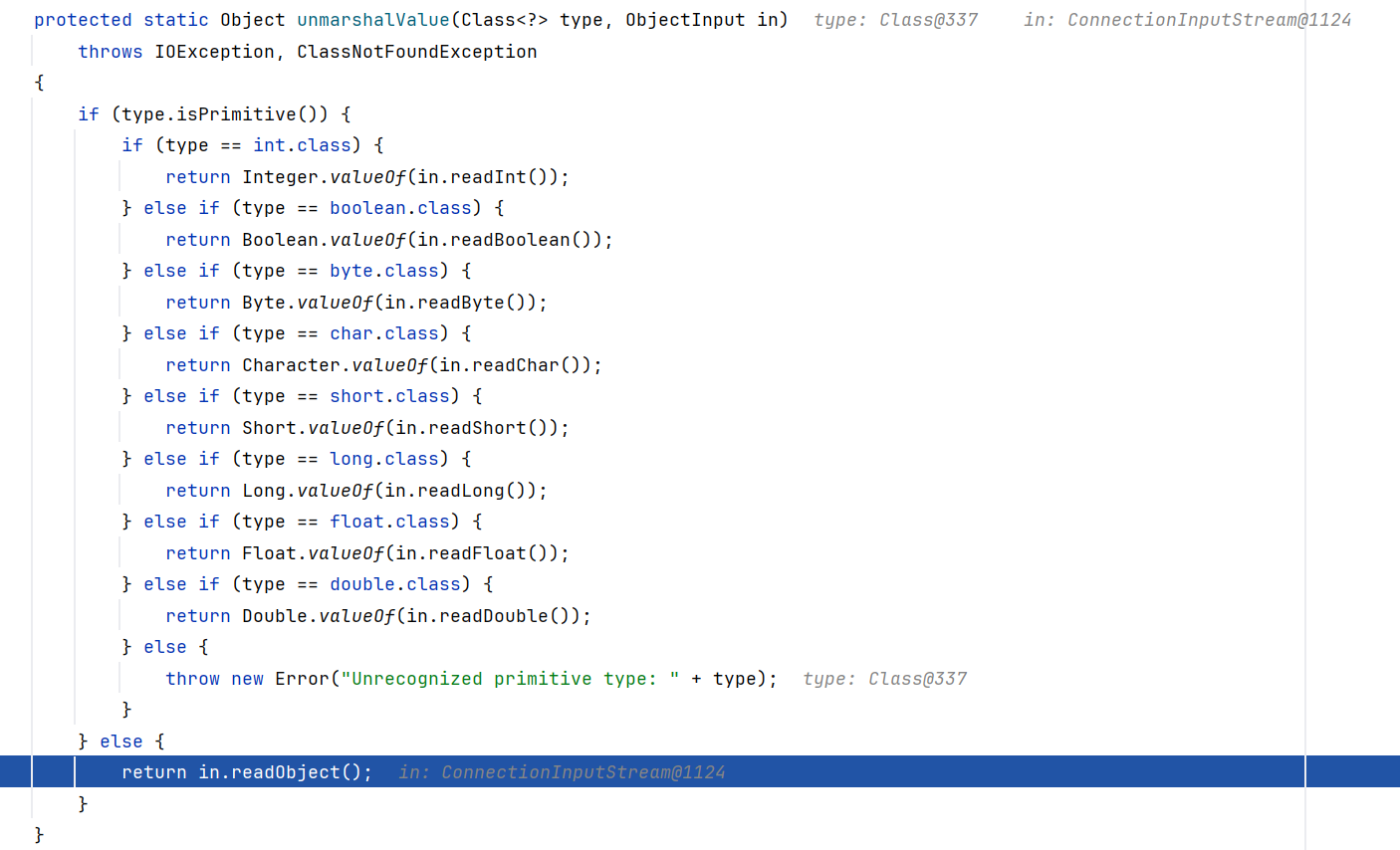This screenshot has width=1400, height=850.
Task: Click type: Class@337 hint on signature line
Action: point(895,20)
